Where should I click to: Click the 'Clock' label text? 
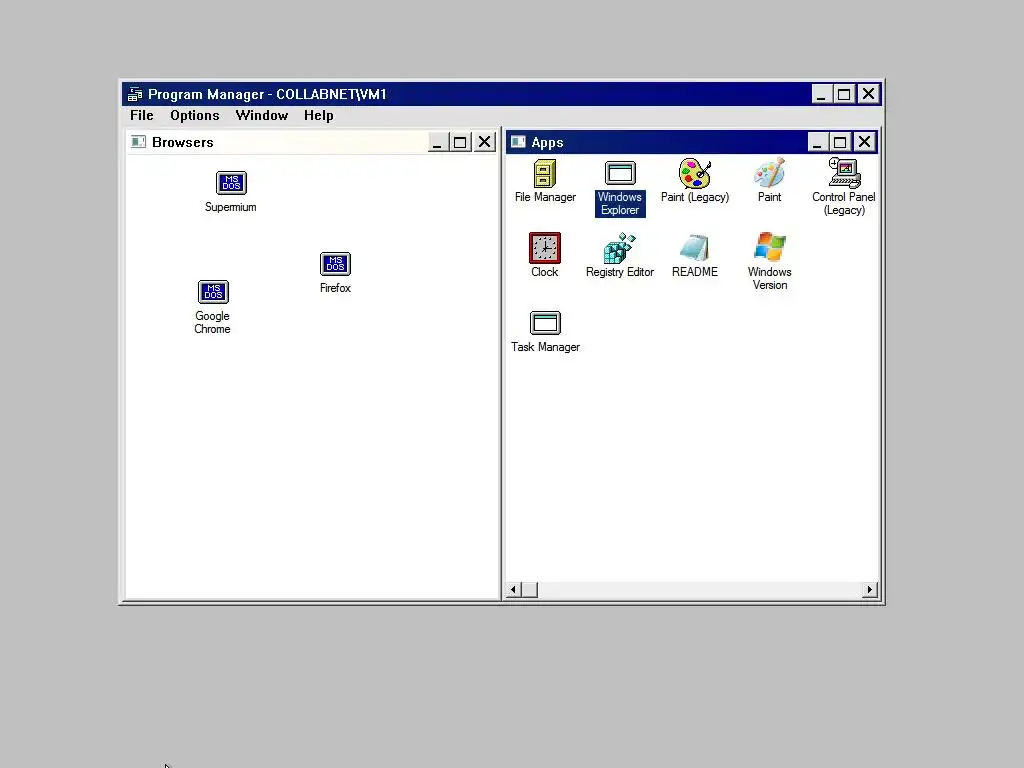pos(545,272)
